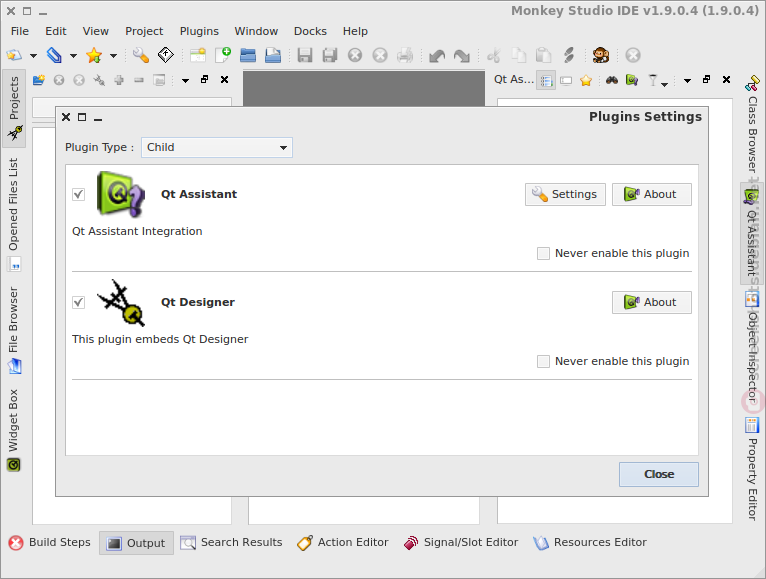The image size is (766, 579).
Task: Expand the Projects dock menu arrow
Action: point(185,80)
